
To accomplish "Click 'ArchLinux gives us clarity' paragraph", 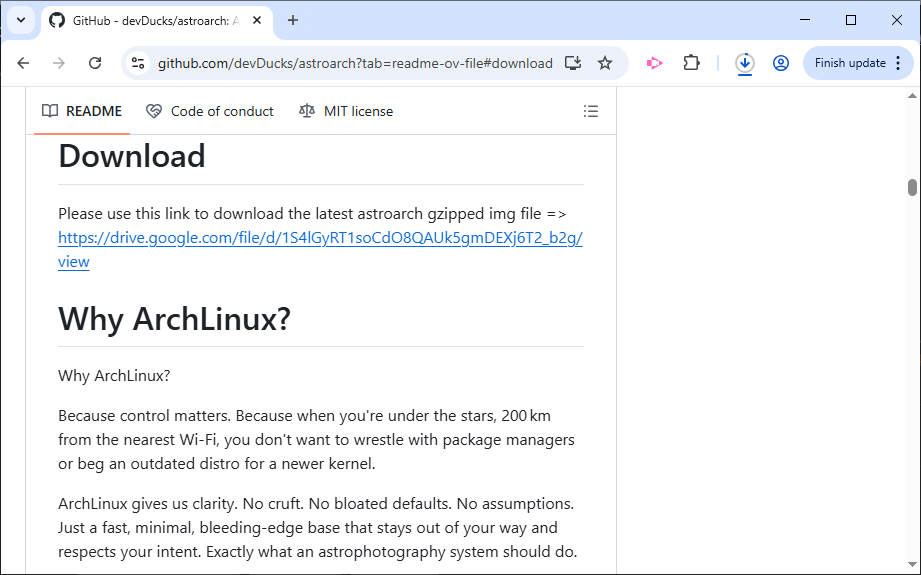I will [318, 528].
